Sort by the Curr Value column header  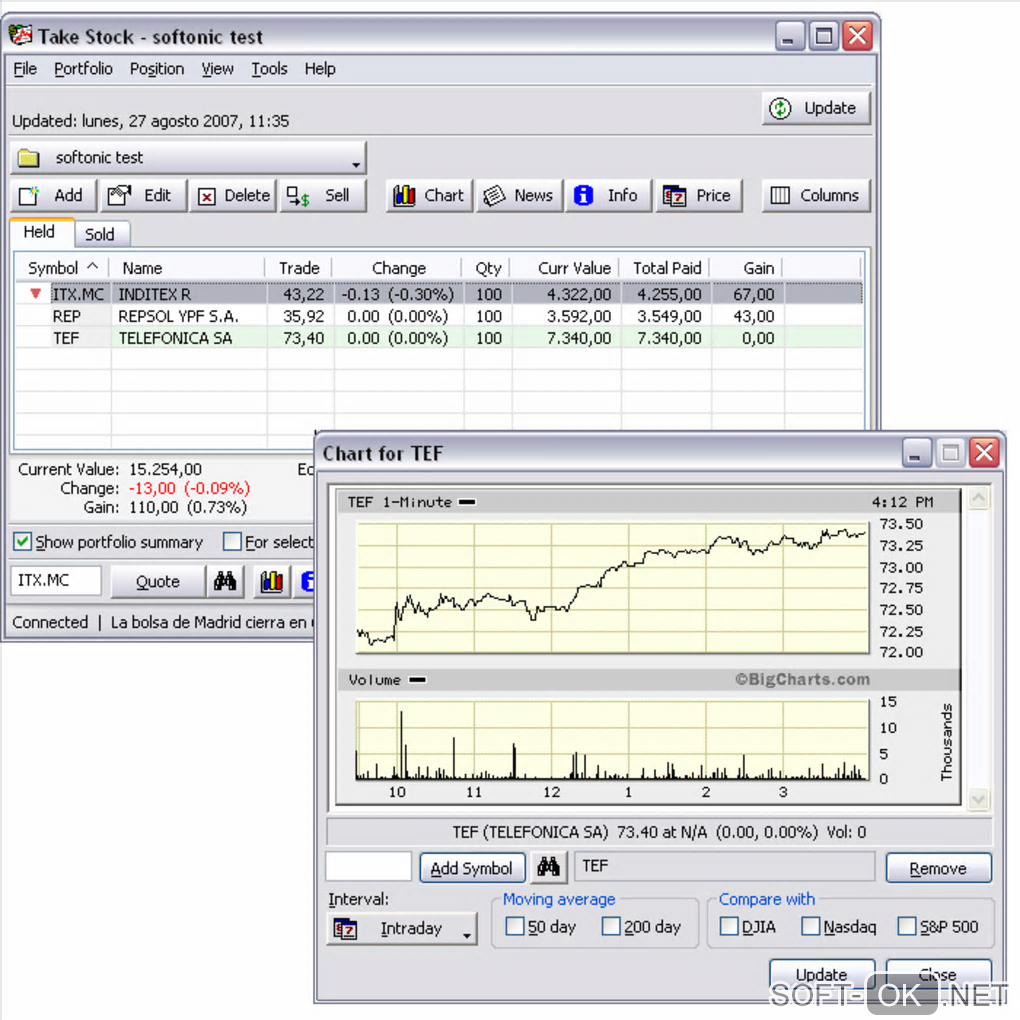coord(565,268)
